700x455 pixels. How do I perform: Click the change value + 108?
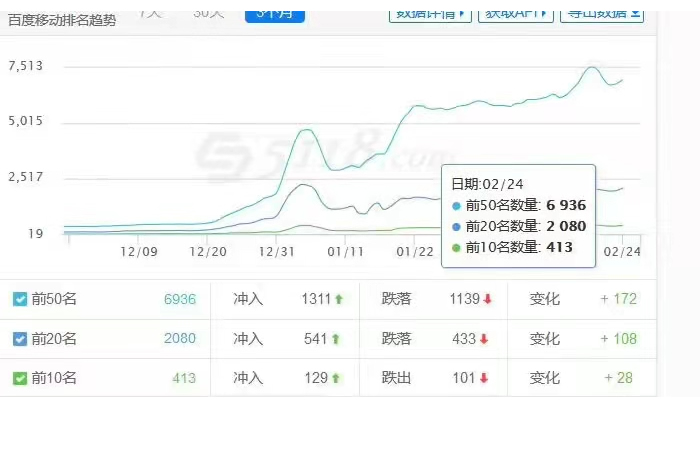(x=618, y=339)
